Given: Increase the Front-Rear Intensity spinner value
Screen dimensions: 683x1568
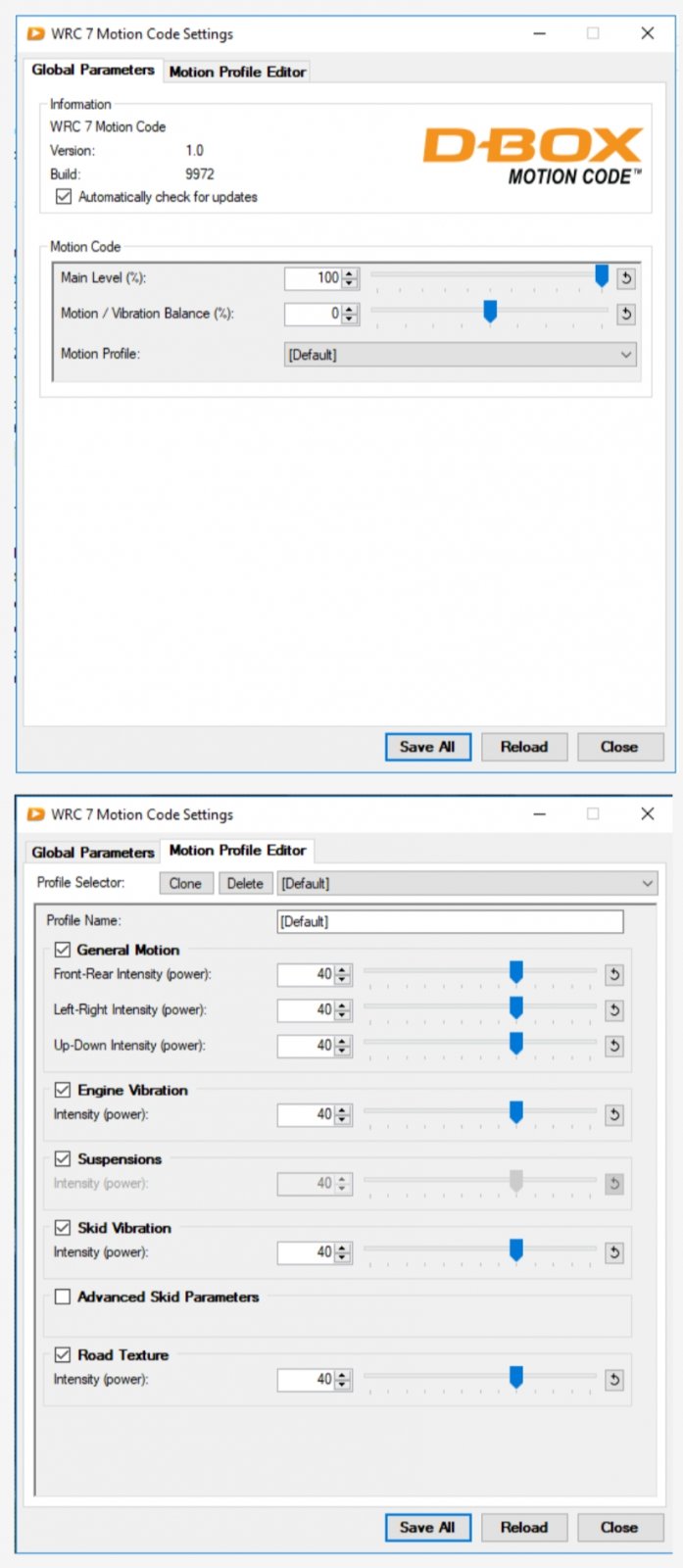Looking at the screenshot, I should (x=342, y=969).
